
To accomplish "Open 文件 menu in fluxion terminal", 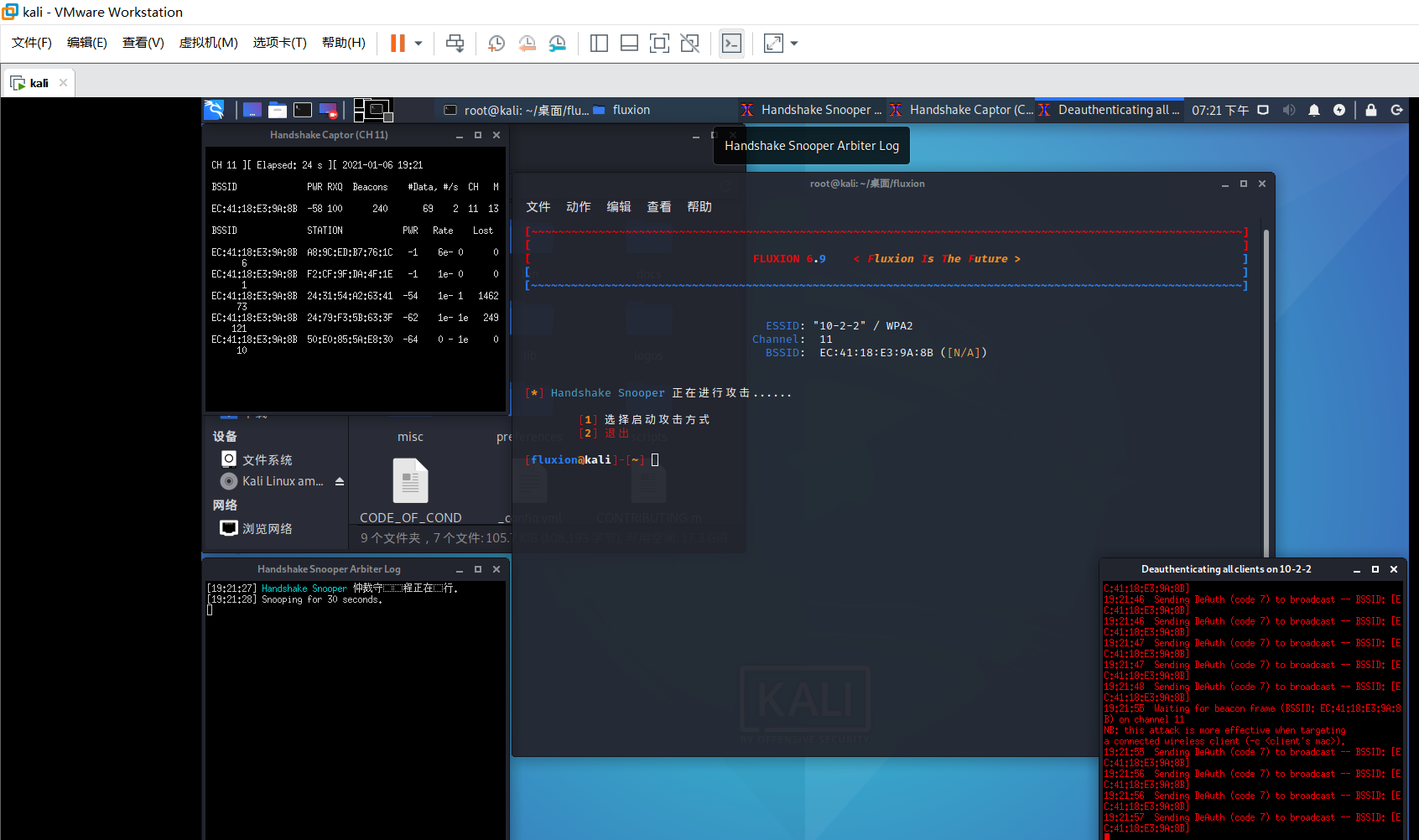I will (538, 207).
